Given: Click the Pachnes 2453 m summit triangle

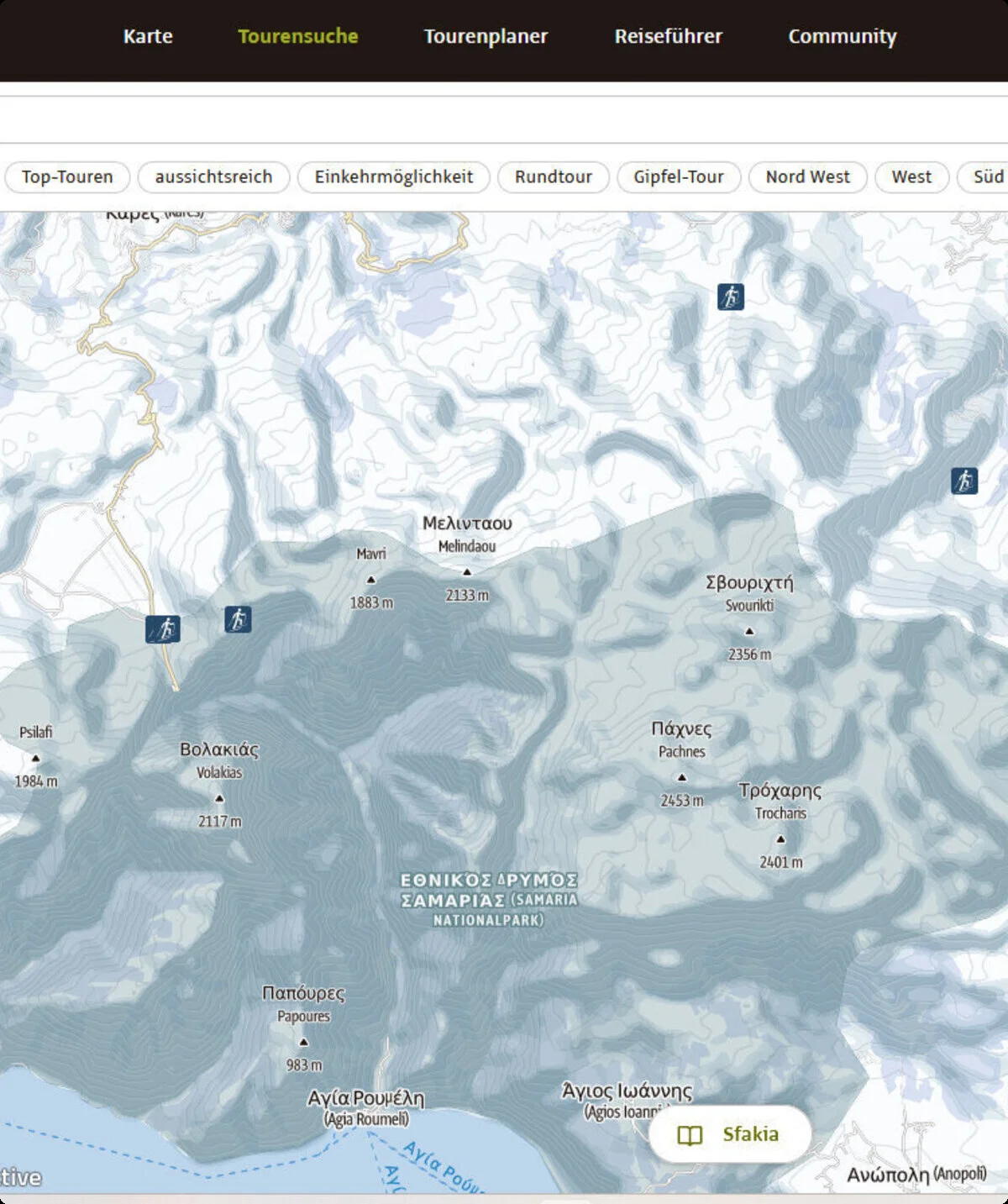Looking at the screenshot, I should click(681, 778).
